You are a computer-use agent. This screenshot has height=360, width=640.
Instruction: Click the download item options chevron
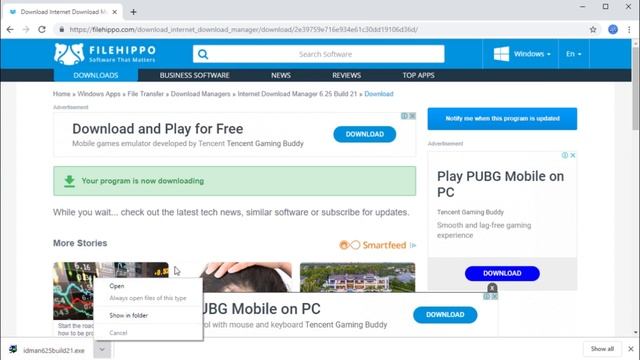point(102,349)
